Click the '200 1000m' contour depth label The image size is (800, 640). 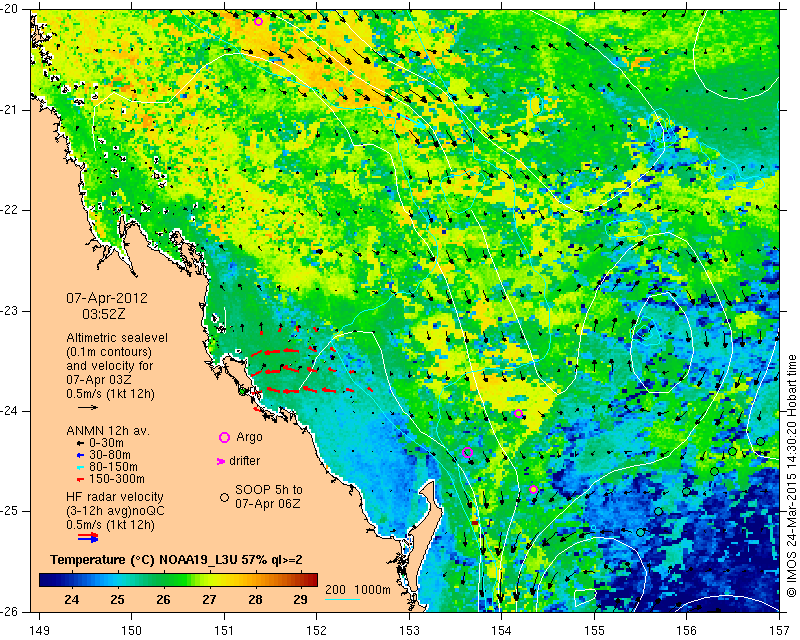[358, 590]
